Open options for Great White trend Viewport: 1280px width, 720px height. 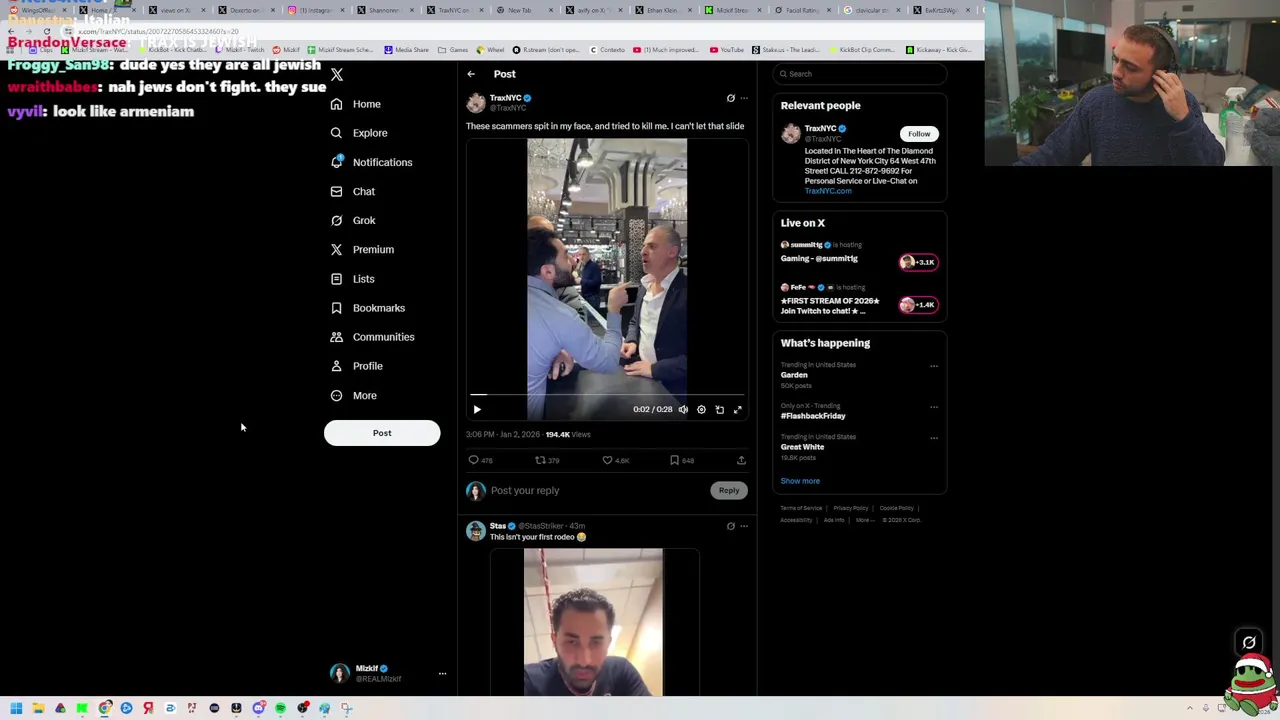(934, 438)
